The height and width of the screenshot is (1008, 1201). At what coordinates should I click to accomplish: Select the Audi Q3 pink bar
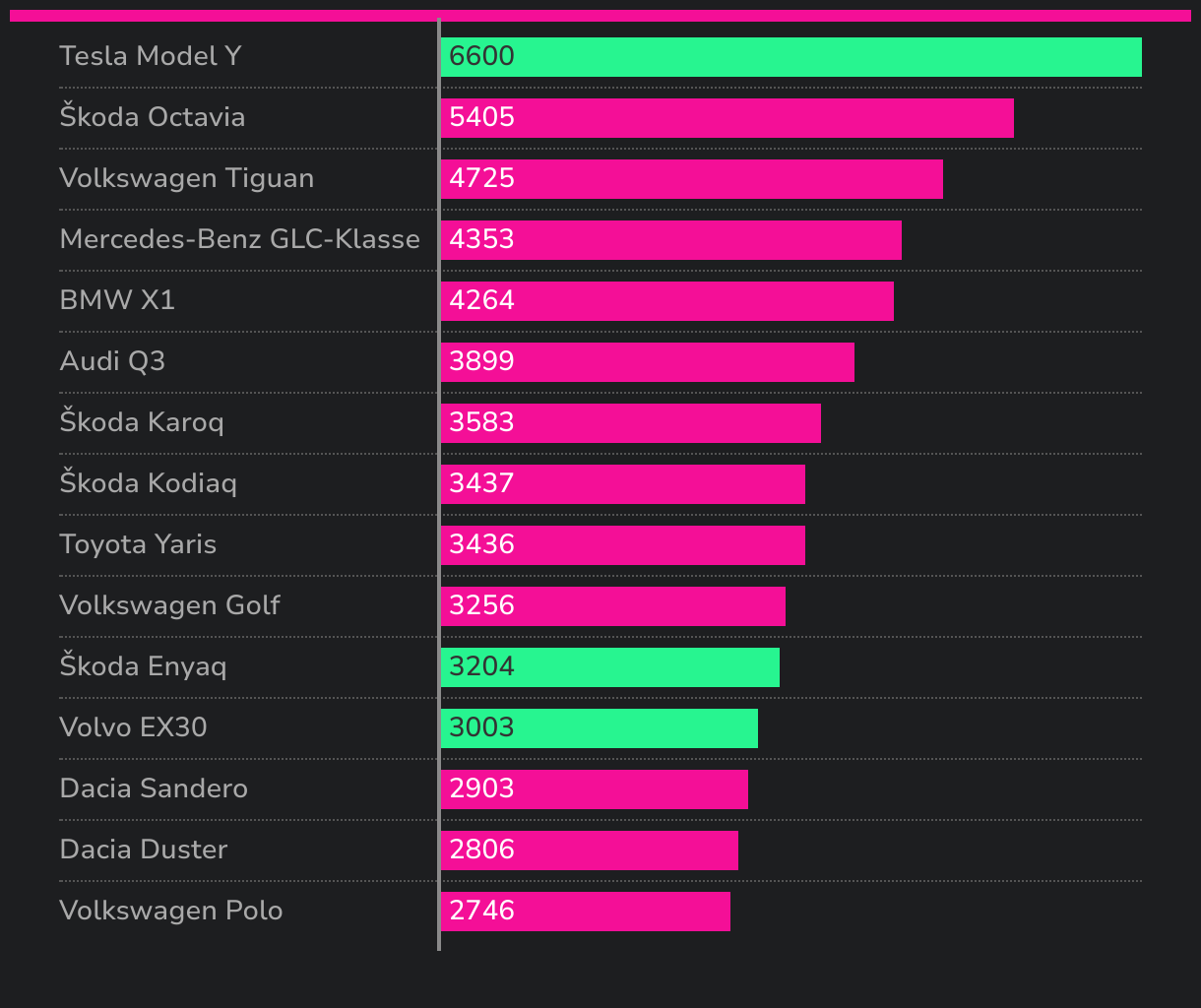(x=648, y=362)
